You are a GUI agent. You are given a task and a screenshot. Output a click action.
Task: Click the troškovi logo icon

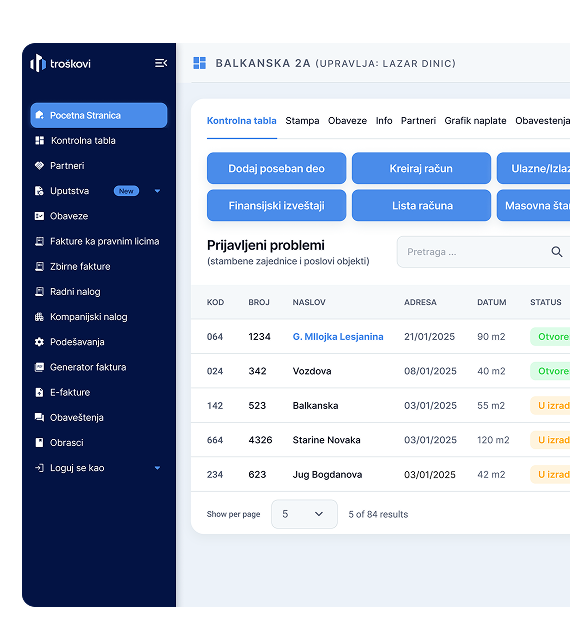click(x=38, y=63)
